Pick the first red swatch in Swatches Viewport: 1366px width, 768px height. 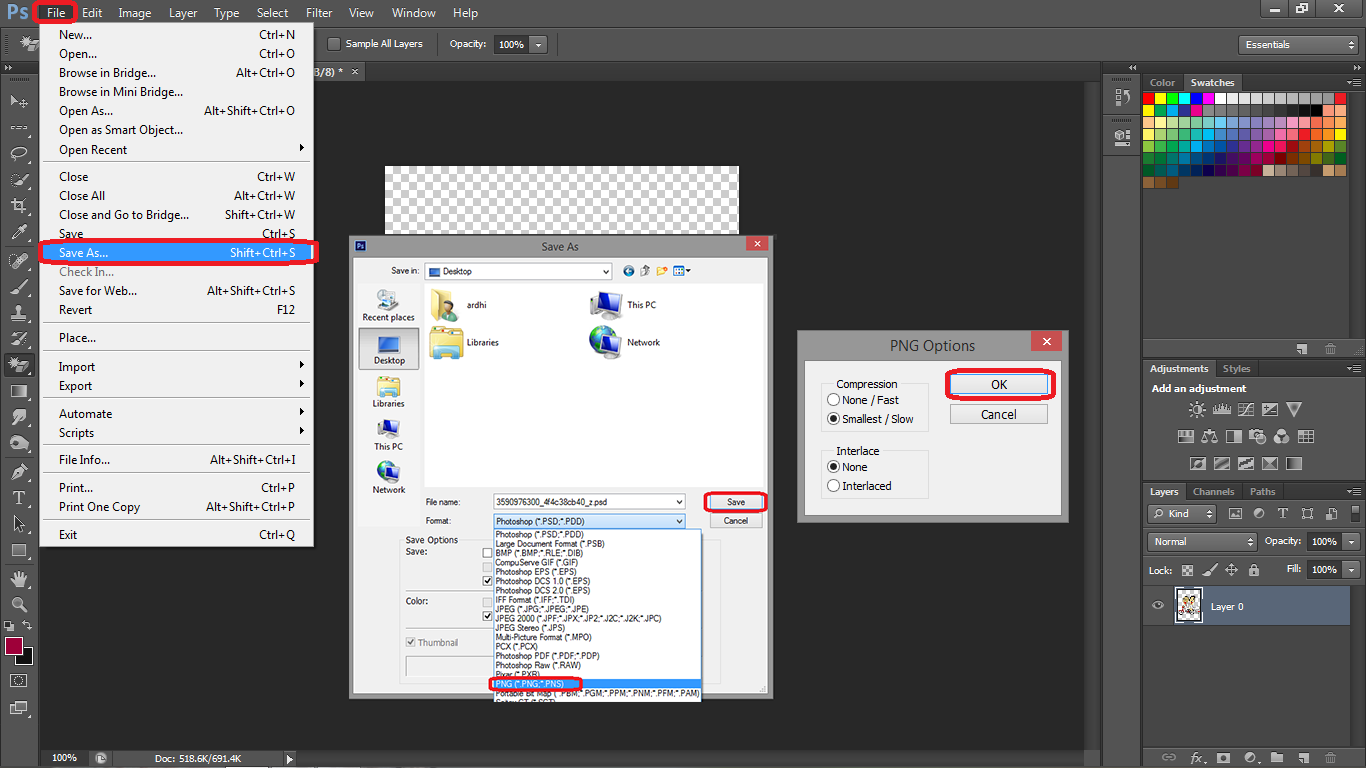1149,99
